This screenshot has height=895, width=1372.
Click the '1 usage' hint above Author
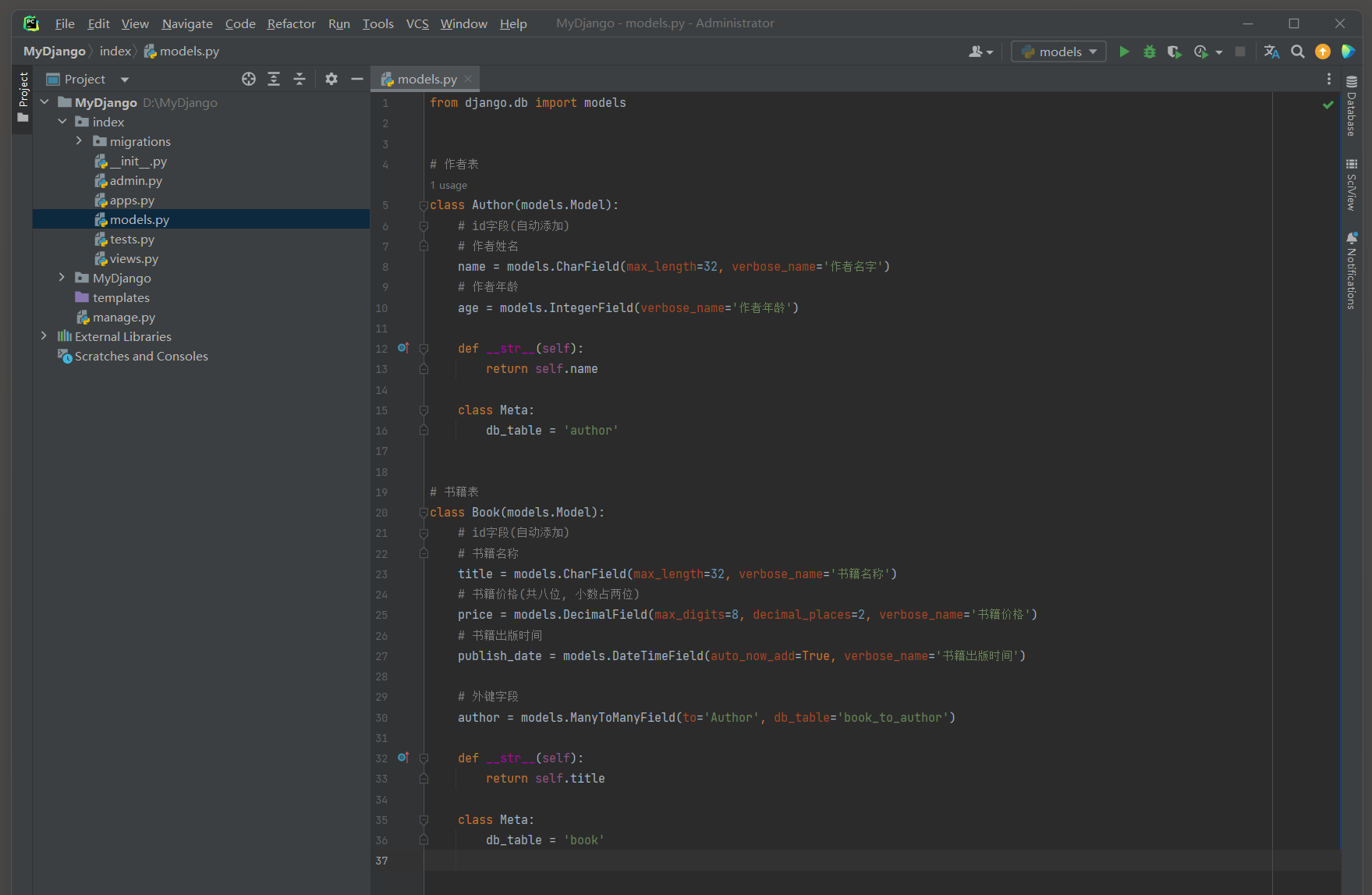coord(449,186)
